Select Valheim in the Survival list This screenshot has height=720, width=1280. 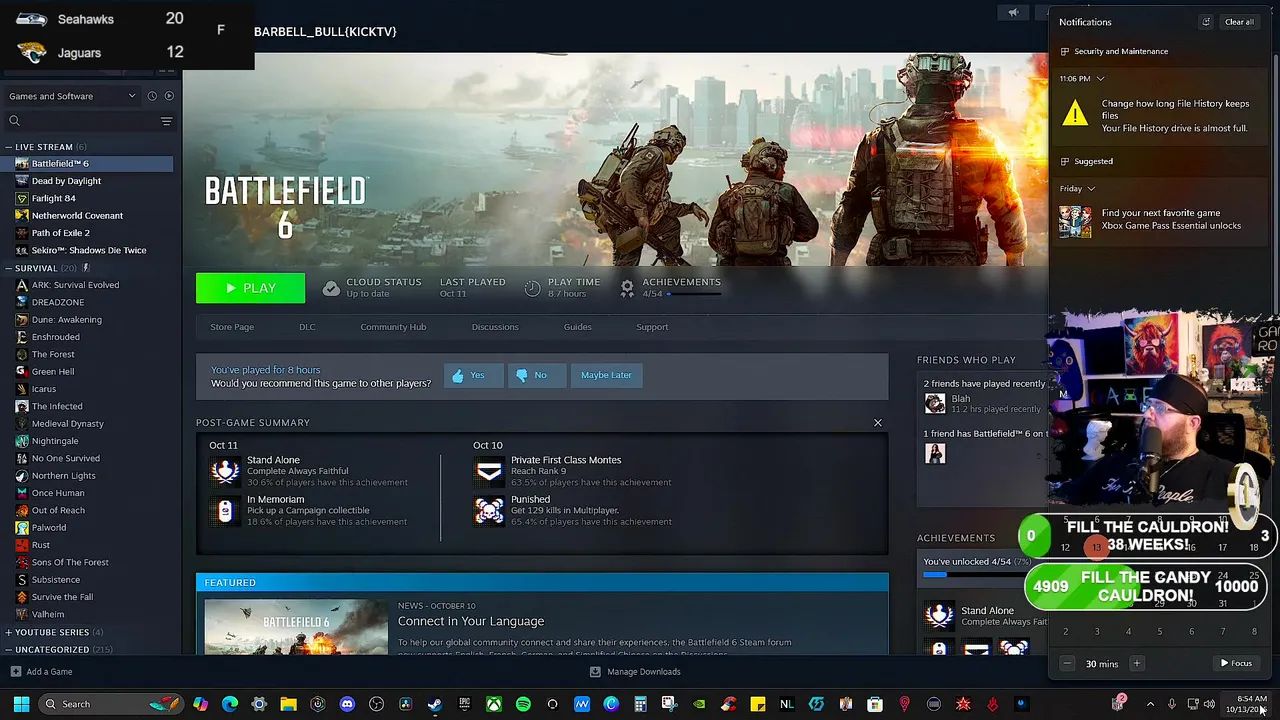[x=48, y=614]
